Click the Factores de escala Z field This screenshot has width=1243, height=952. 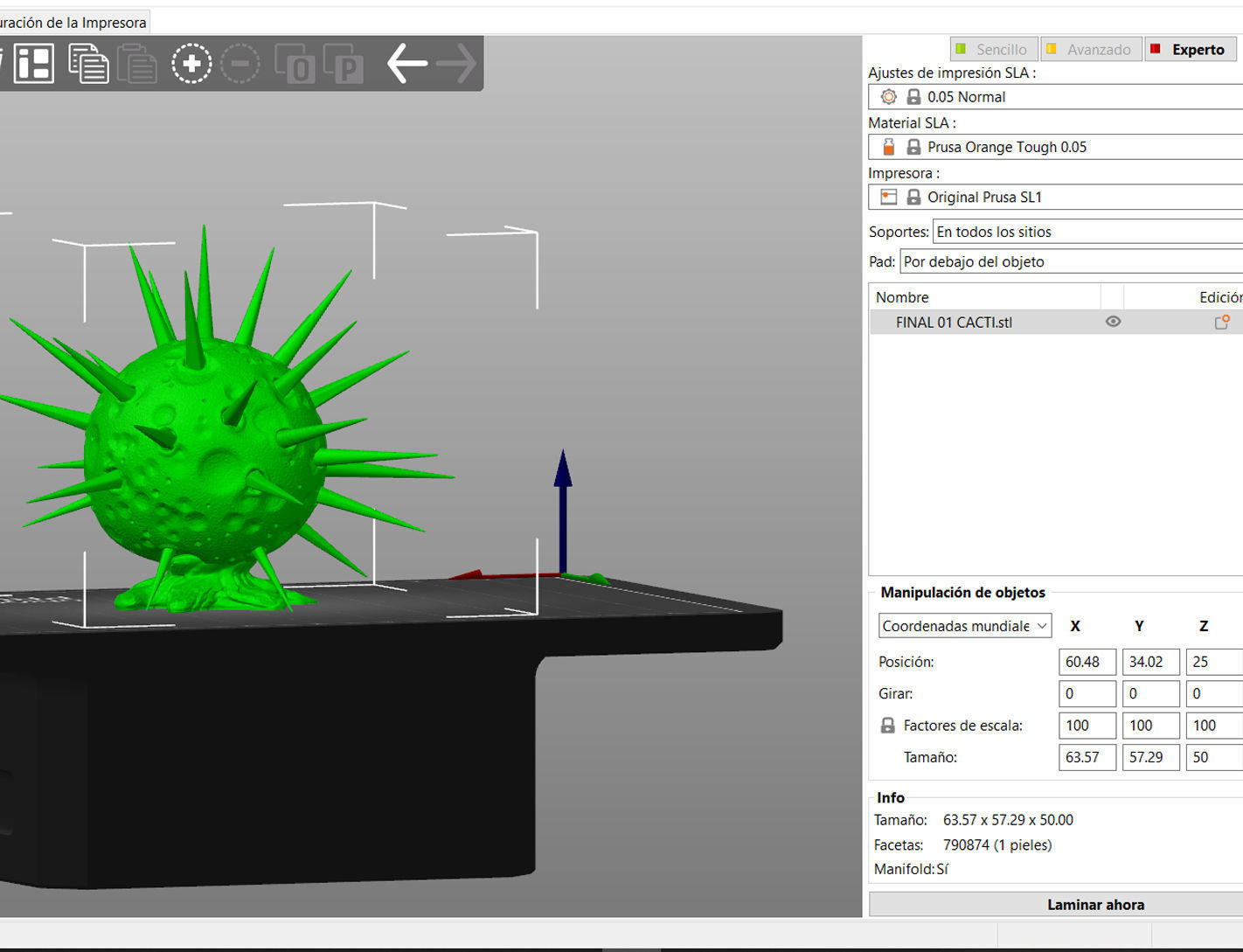point(1214,726)
